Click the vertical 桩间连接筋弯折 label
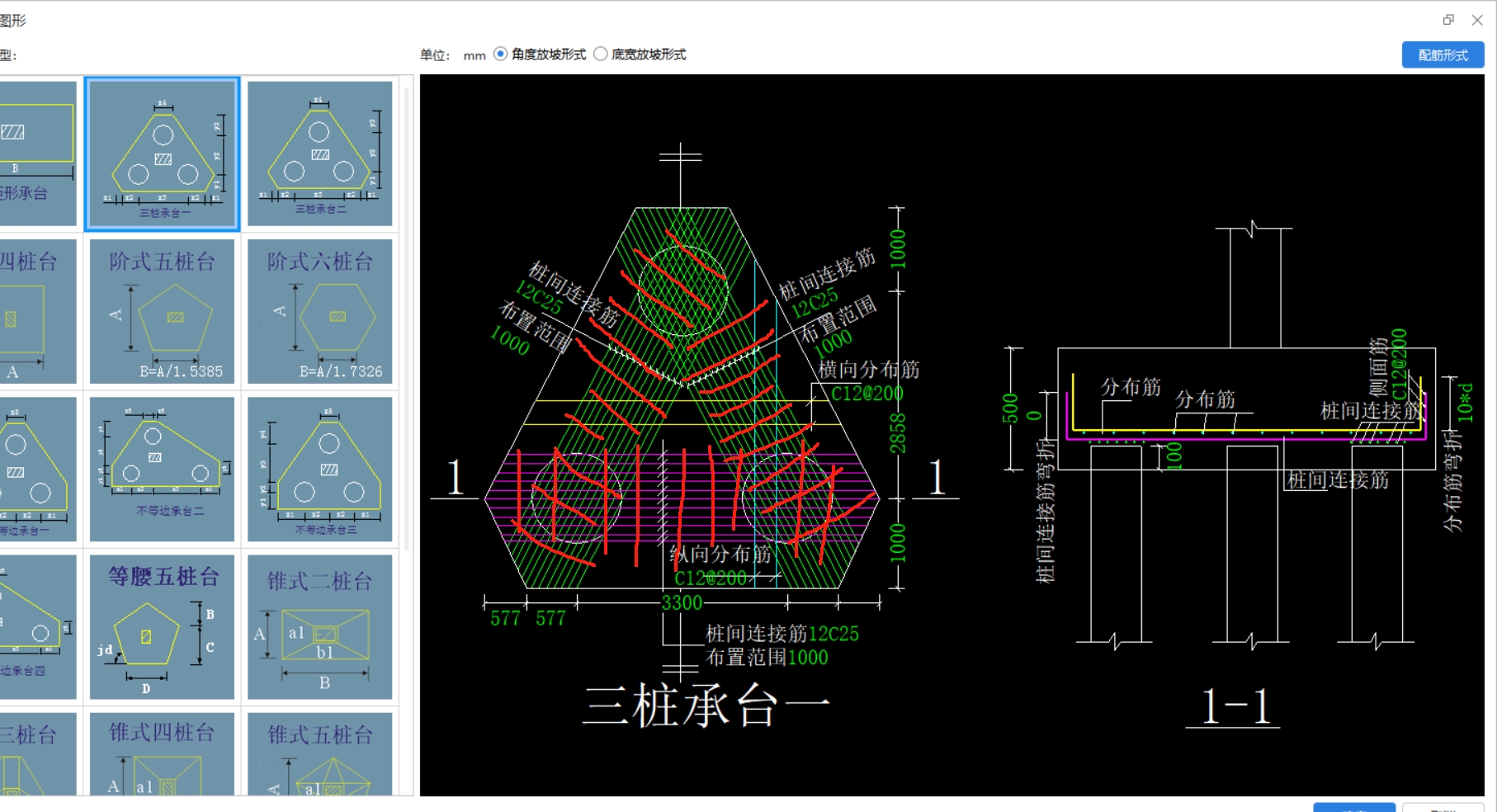Screen dimensions: 1497x812 (x=1046, y=511)
